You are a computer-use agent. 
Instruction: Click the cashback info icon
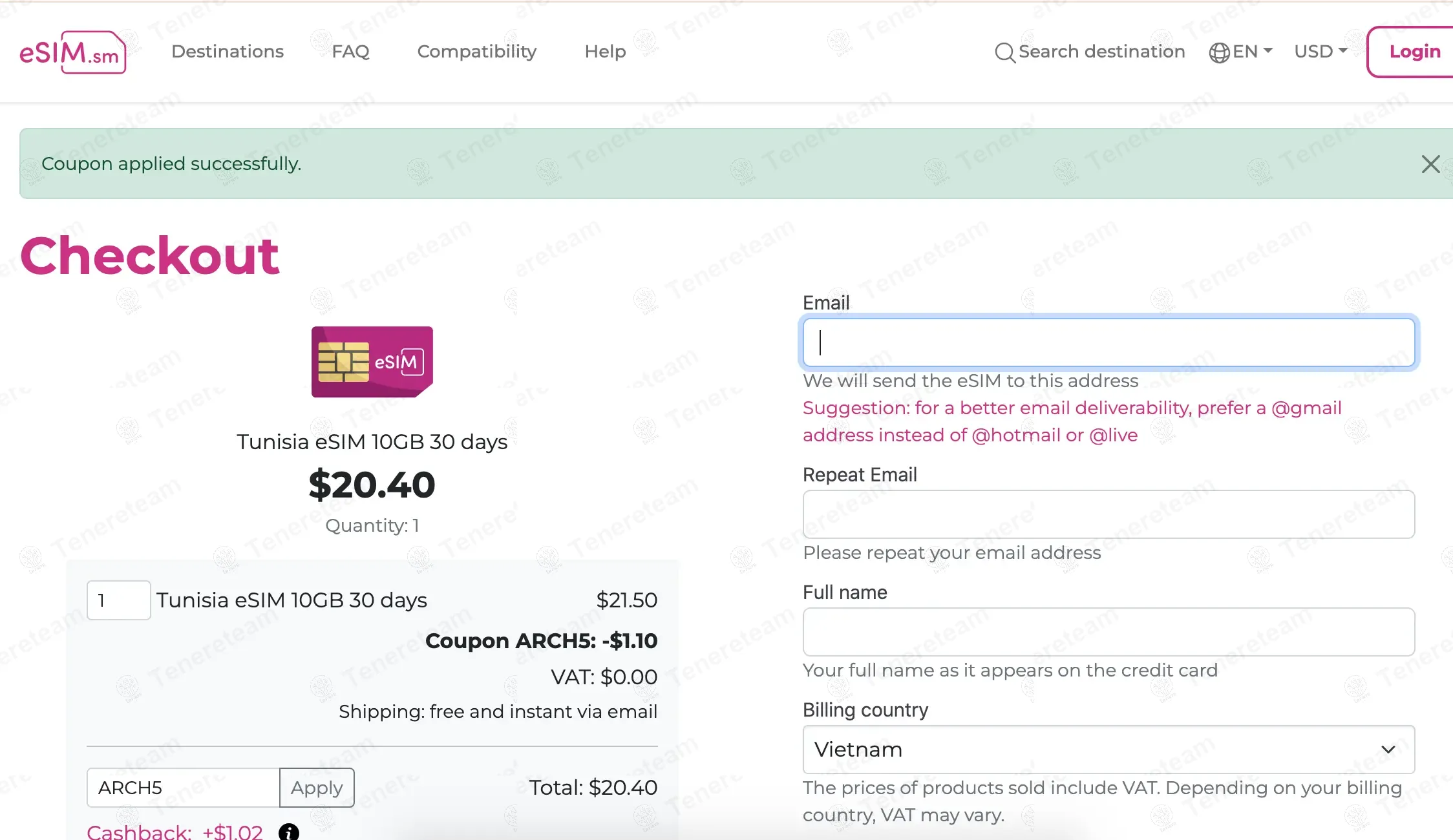pos(288,832)
